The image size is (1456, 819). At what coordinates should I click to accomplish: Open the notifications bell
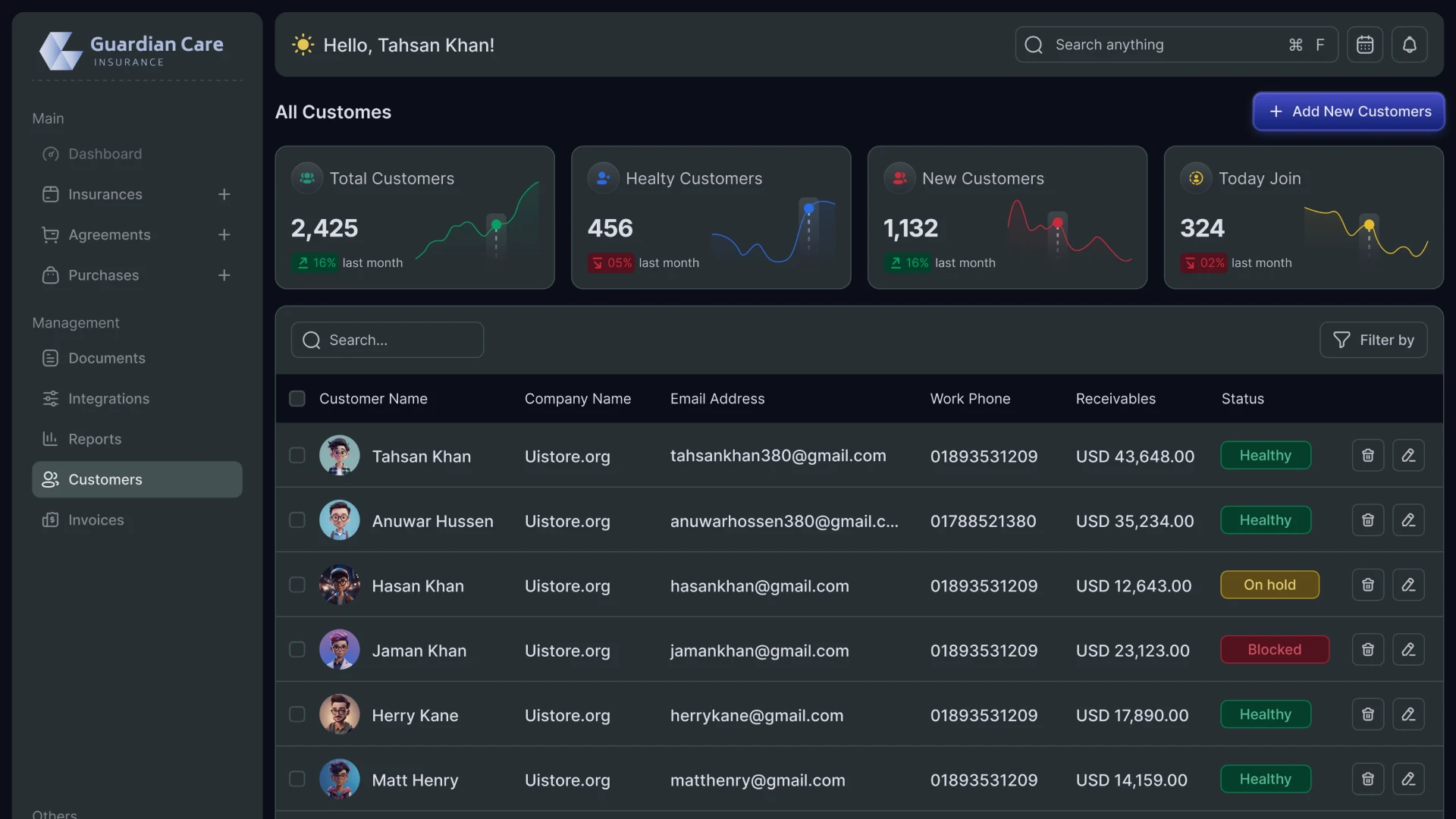tap(1410, 44)
